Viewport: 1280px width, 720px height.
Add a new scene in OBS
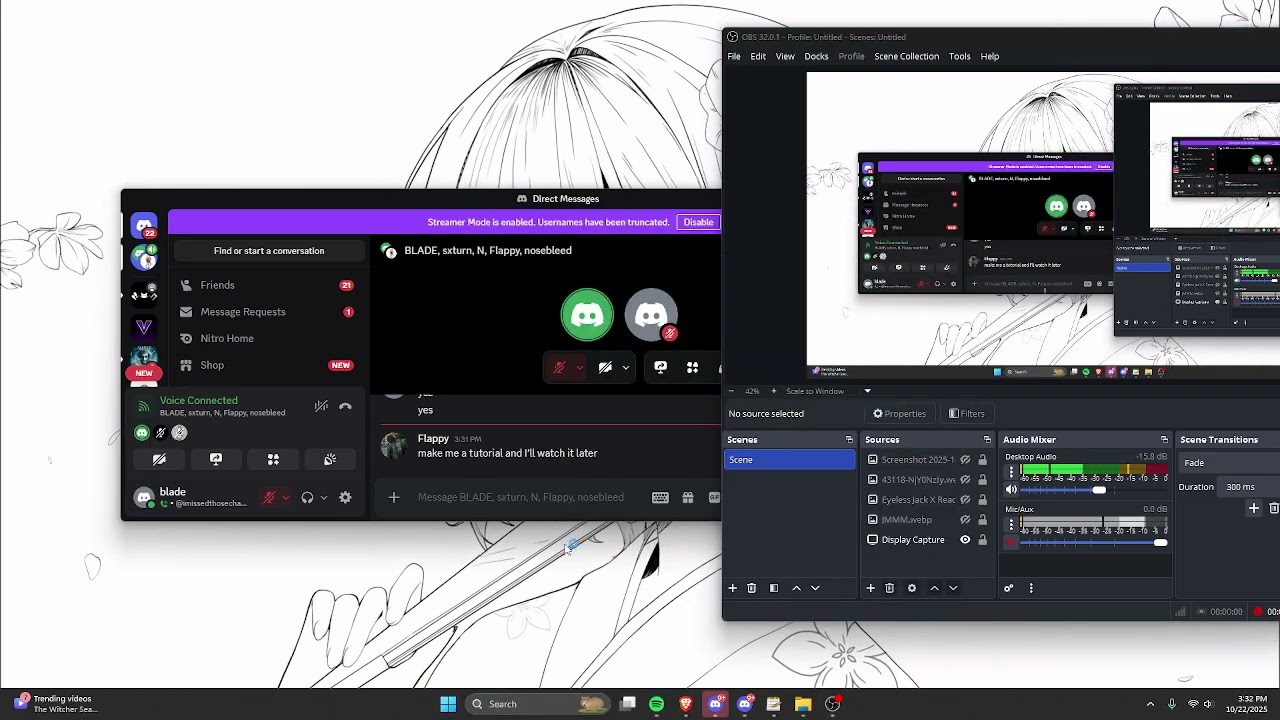pyautogui.click(x=732, y=588)
